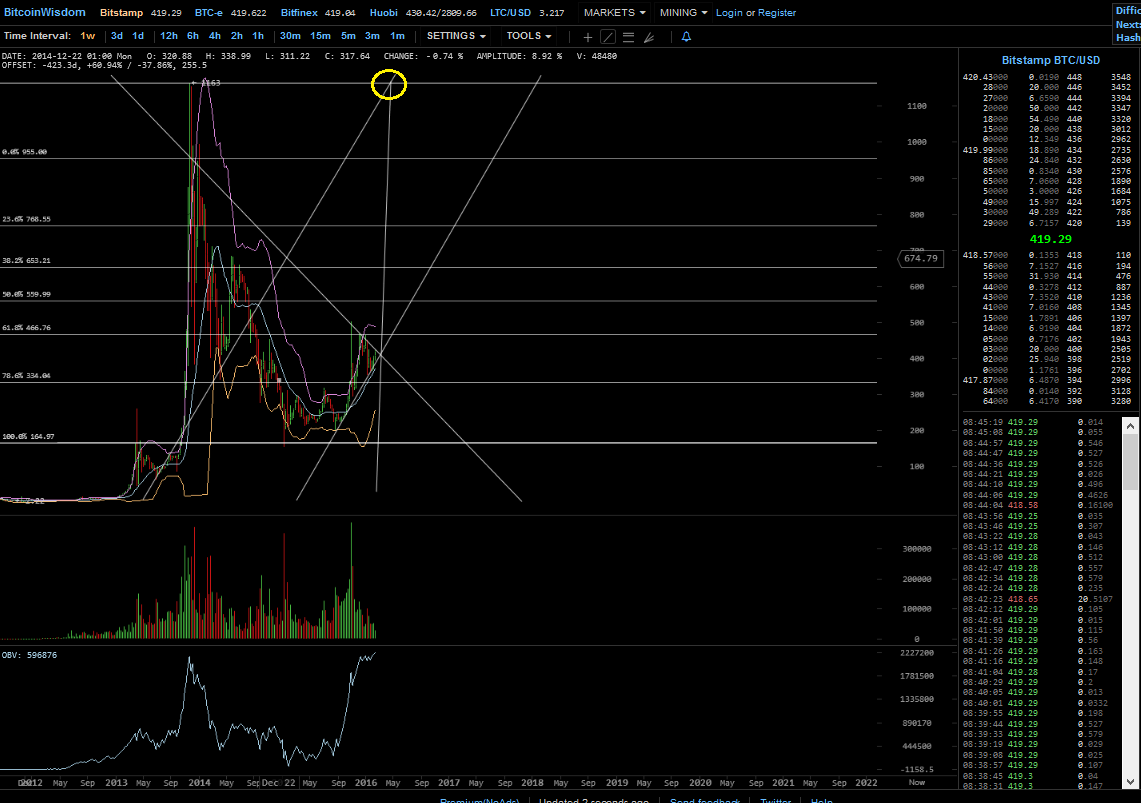Click bid order row at 417.87000
The width and height of the screenshot is (1141, 803).
tap(1047, 380)
